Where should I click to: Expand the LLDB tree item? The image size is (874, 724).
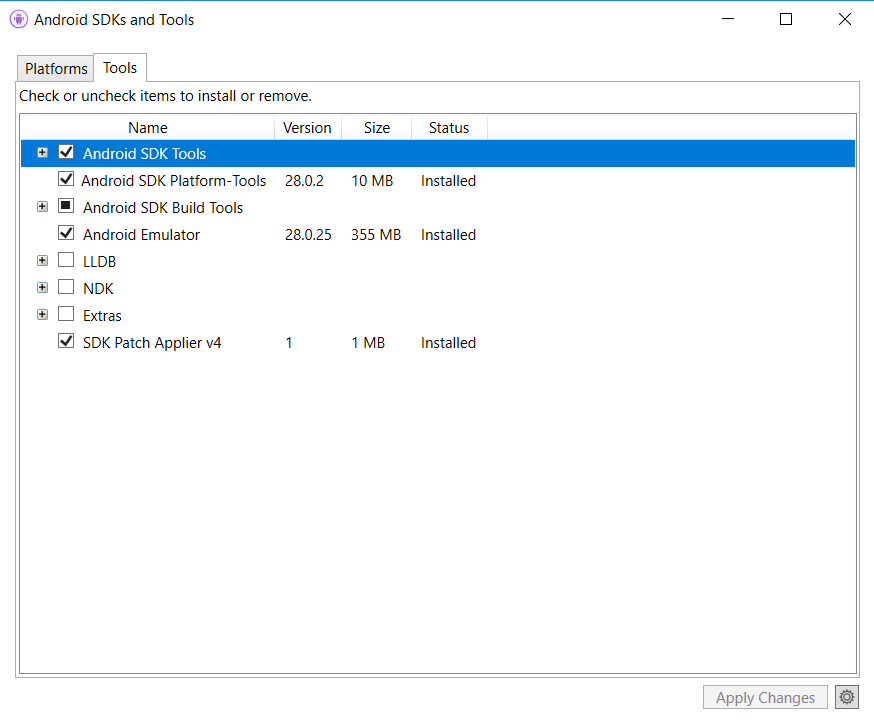point(42,260)
